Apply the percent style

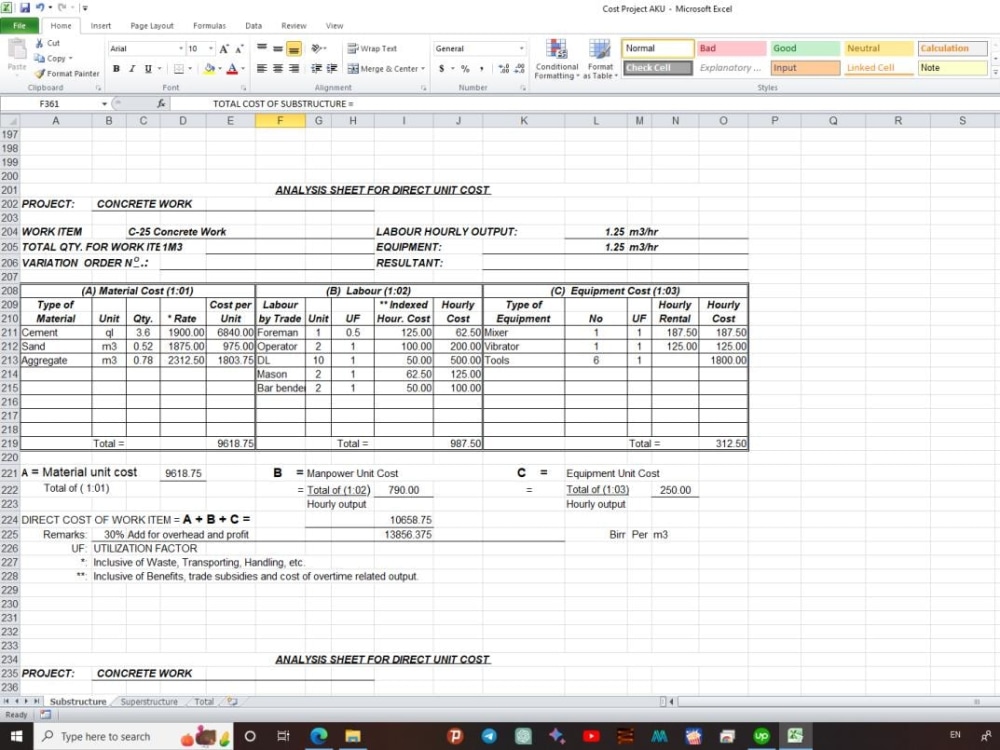pos(466,68)
